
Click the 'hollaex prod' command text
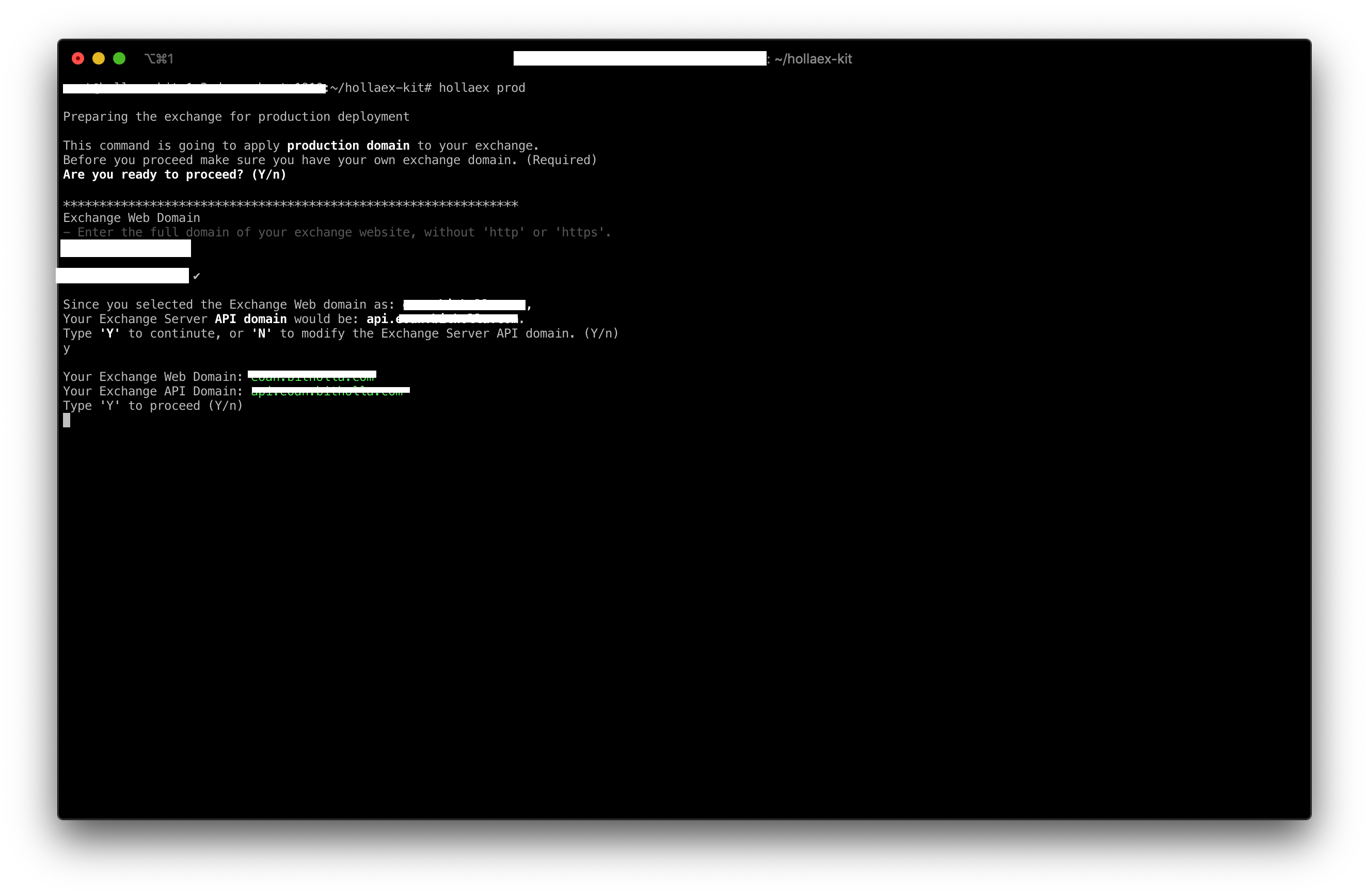[x=482, y=88]
